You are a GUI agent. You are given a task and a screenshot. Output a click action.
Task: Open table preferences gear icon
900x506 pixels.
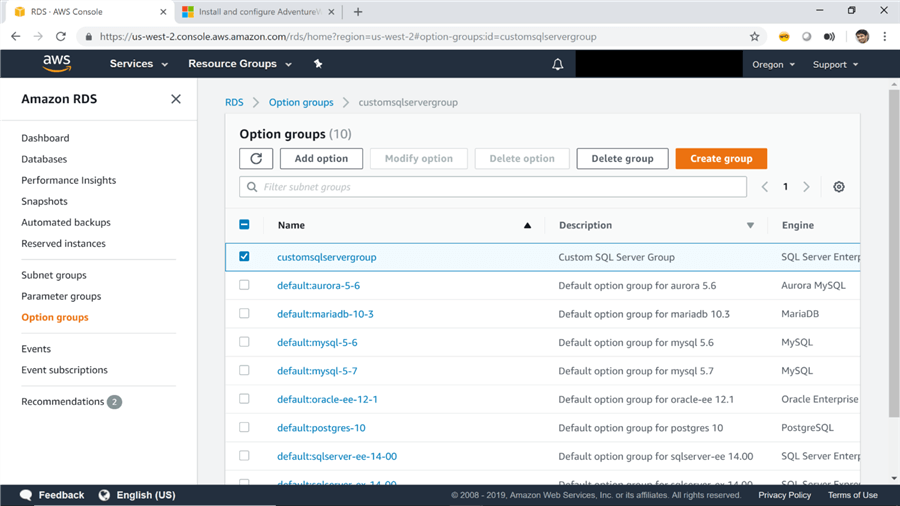click(839, 187)
